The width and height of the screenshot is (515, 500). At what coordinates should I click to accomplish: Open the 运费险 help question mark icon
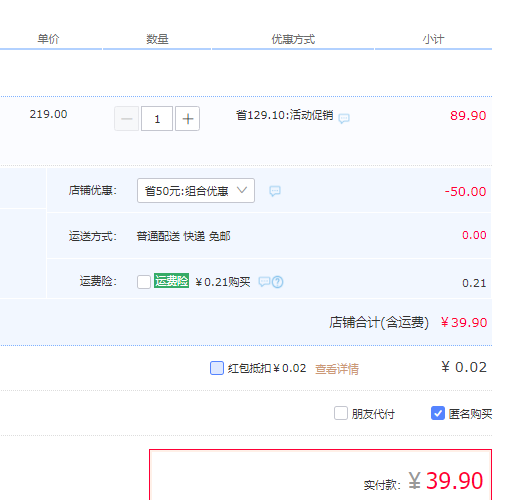click(x=278, y=282)
